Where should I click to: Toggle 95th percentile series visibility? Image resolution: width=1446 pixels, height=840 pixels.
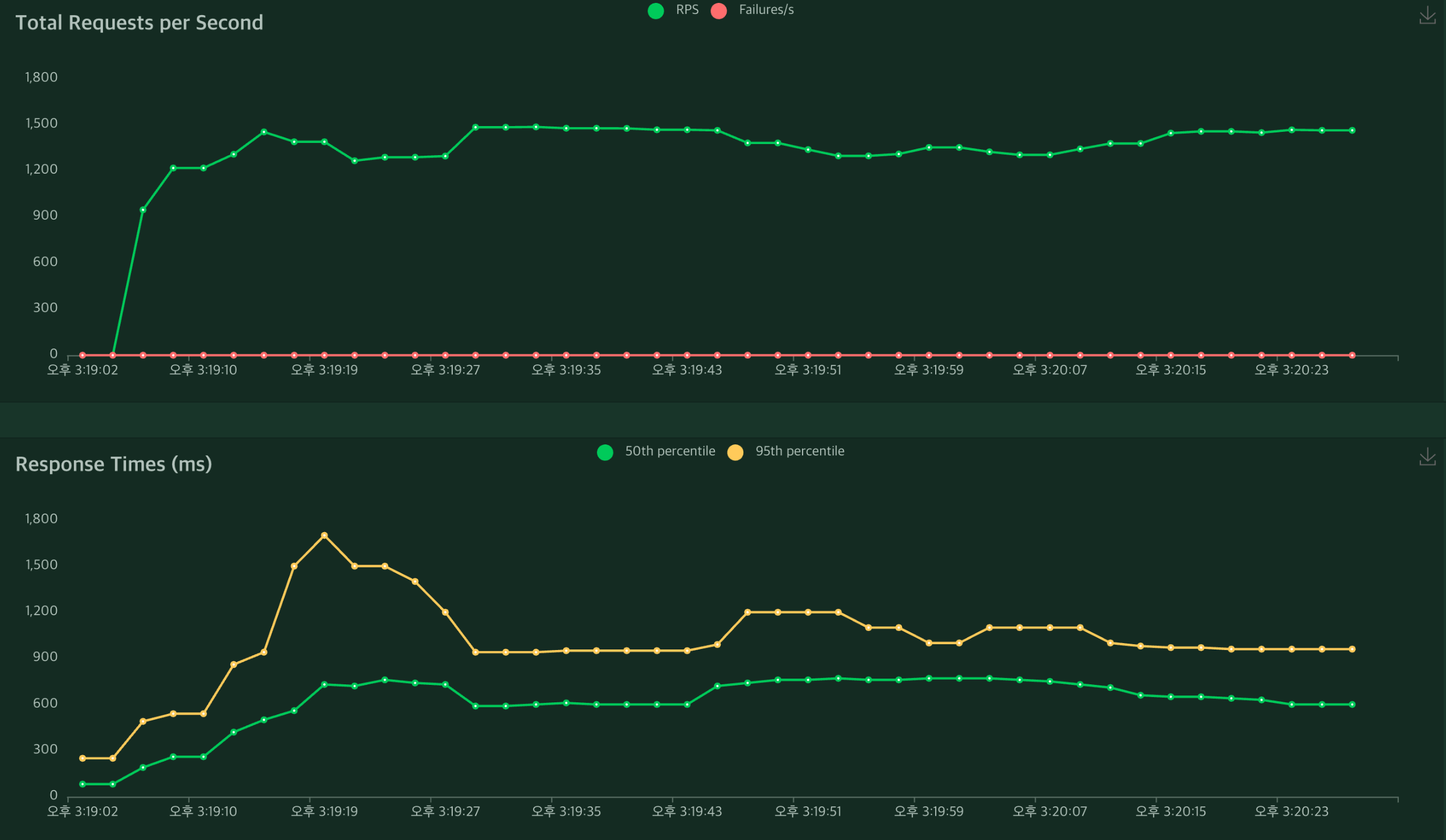coord(799,451)
